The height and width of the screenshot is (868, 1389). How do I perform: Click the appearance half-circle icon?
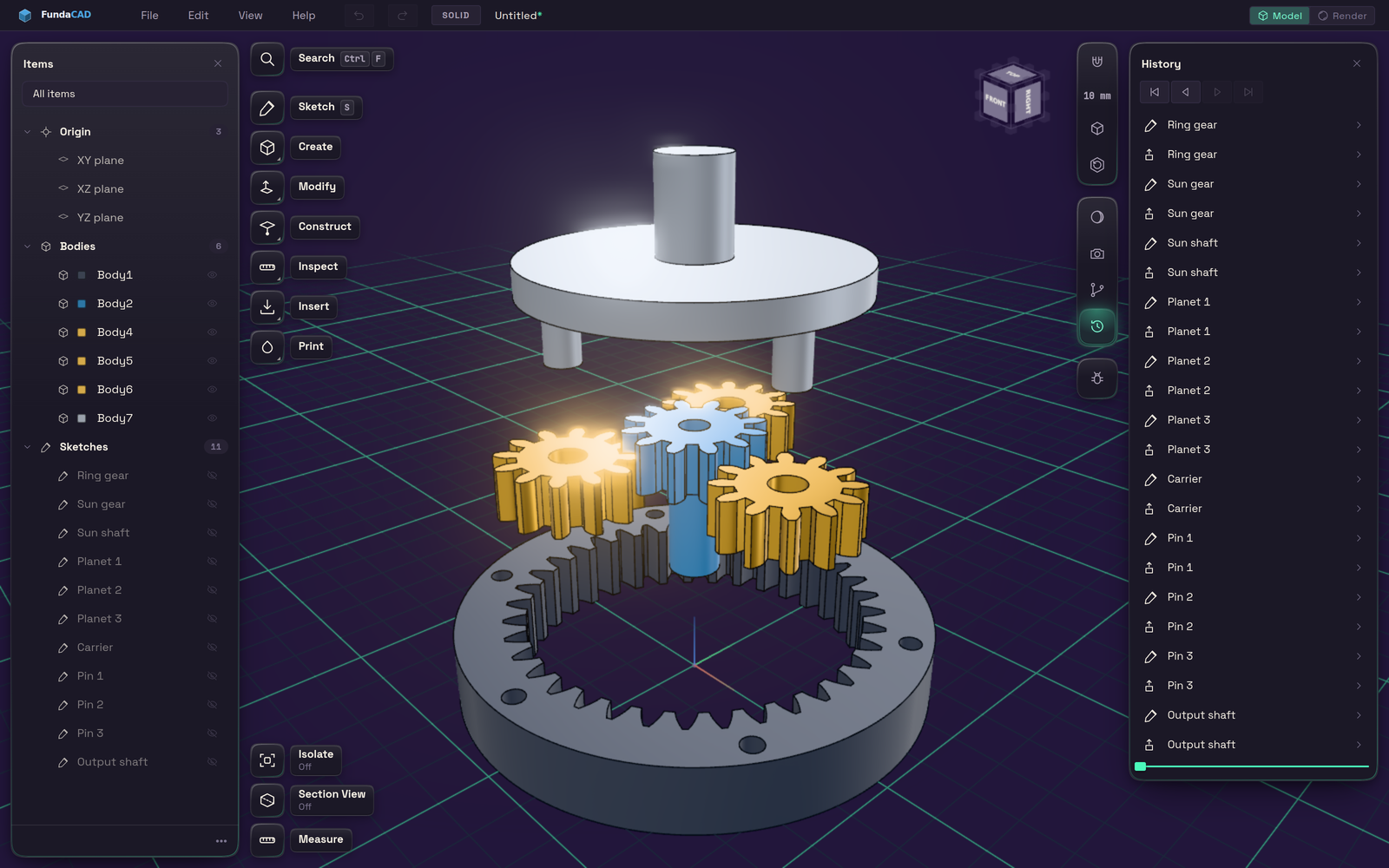(1097, 217)
